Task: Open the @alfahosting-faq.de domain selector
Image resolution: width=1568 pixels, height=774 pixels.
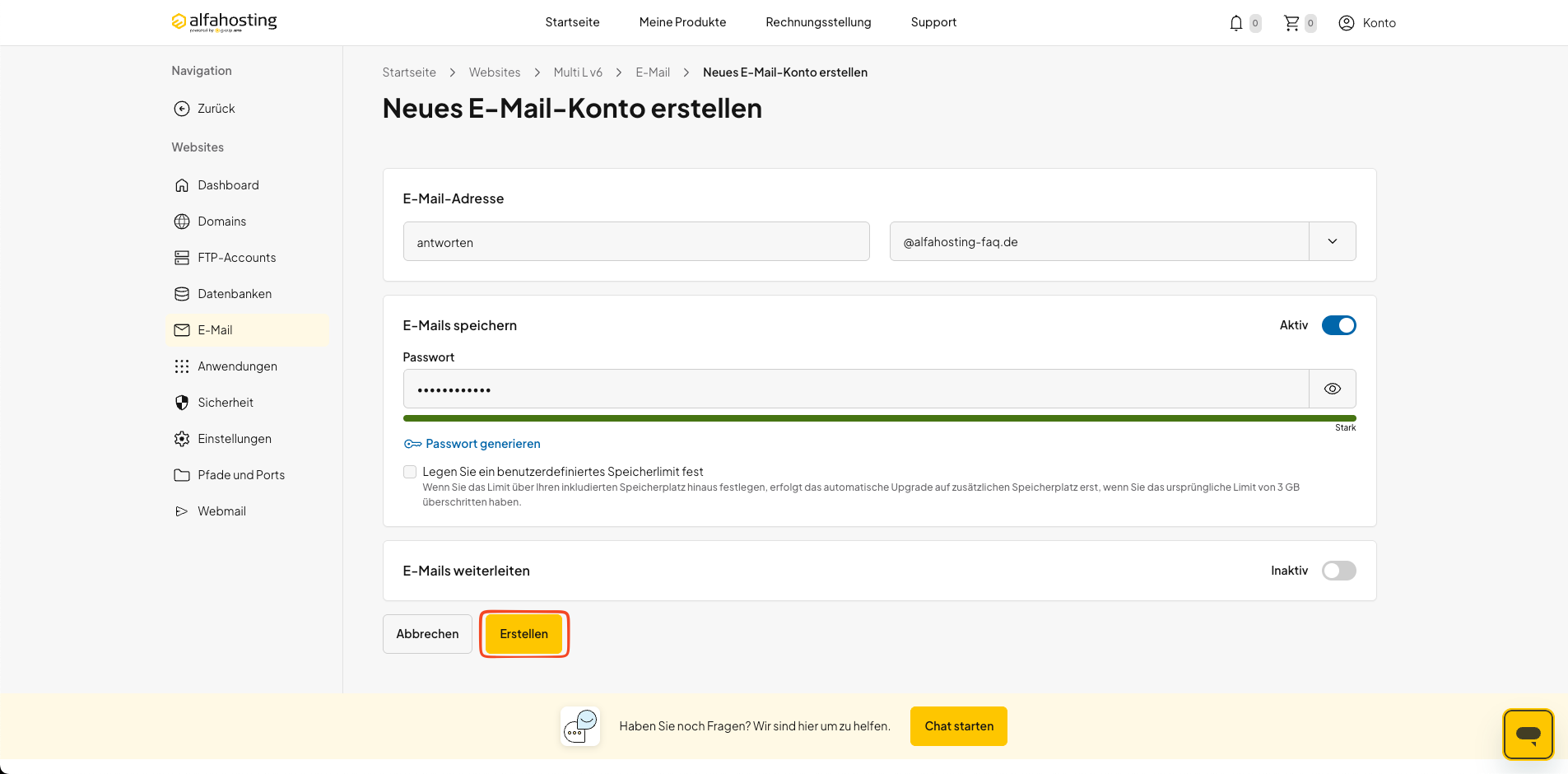Action: pyautogui.click(x=1123, y=241)
